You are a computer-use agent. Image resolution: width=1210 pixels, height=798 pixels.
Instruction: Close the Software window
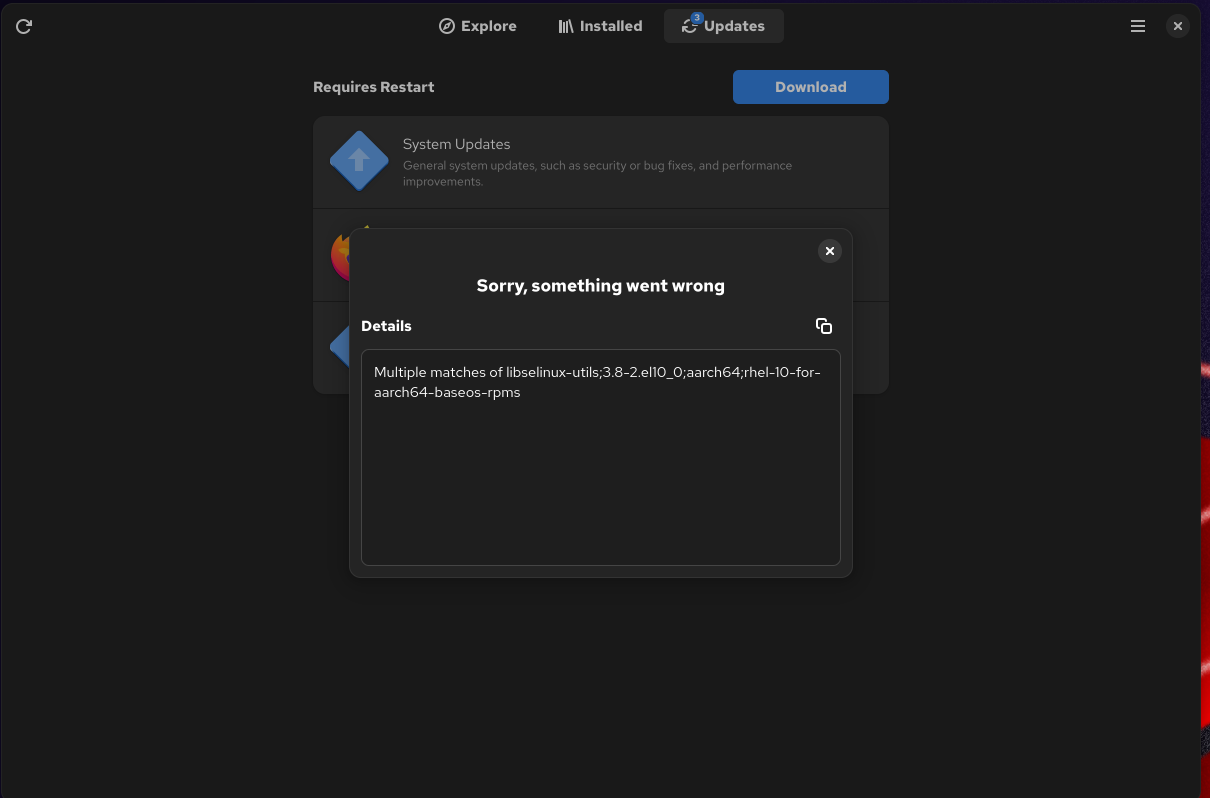pyautogui.click(x=1178, y=26)
